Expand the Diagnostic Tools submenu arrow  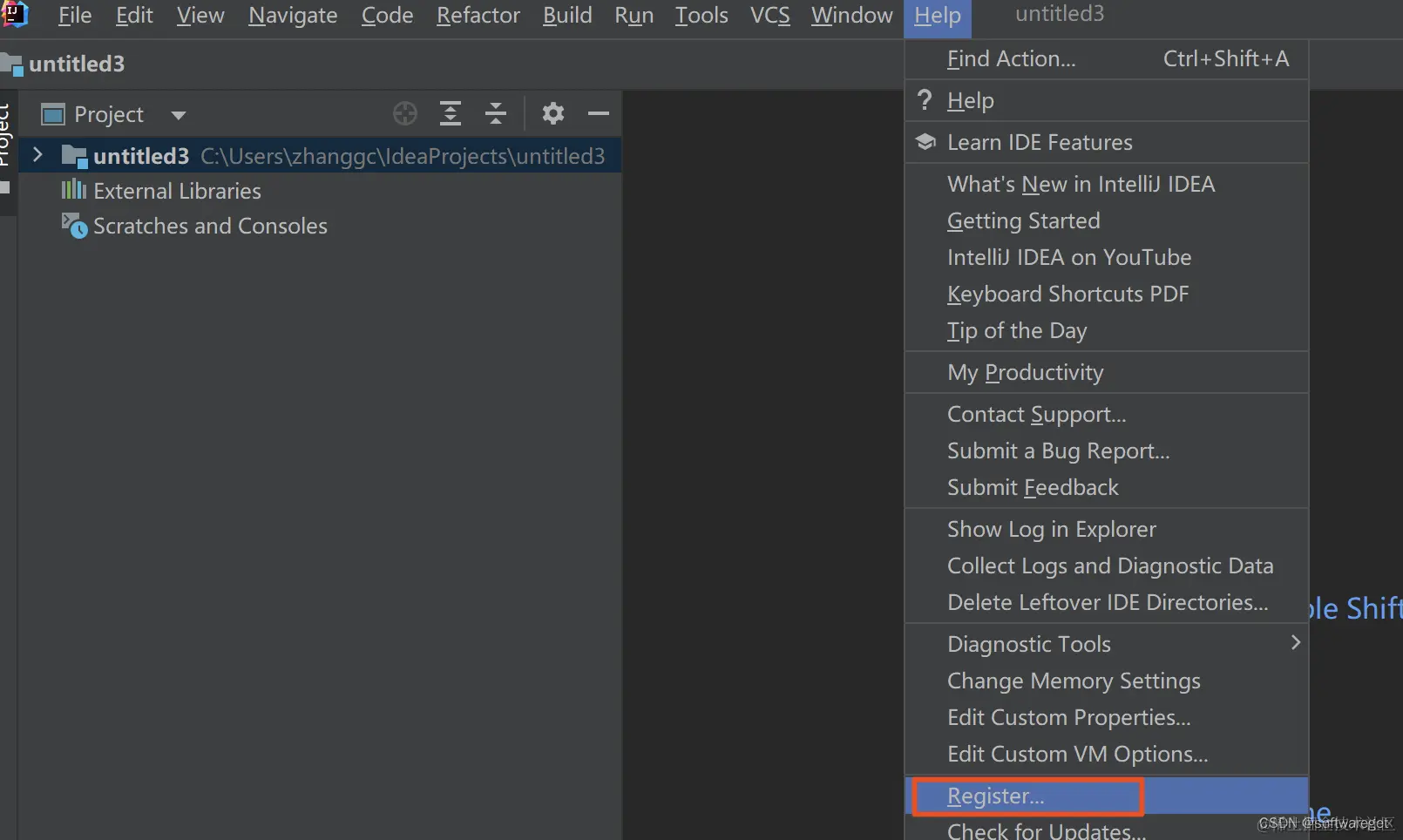[1296, 642]
